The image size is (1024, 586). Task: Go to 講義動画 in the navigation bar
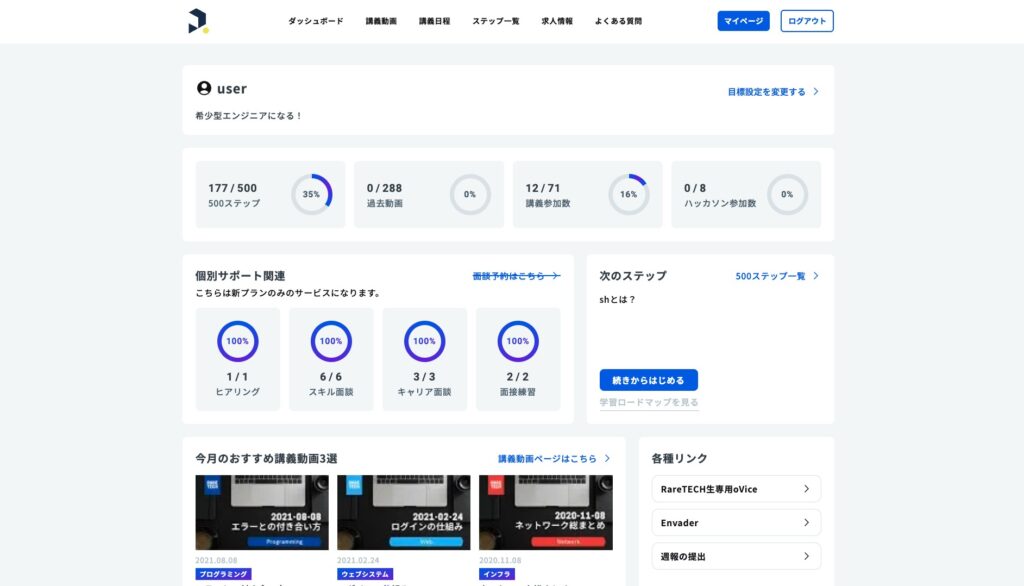(381, 21)
